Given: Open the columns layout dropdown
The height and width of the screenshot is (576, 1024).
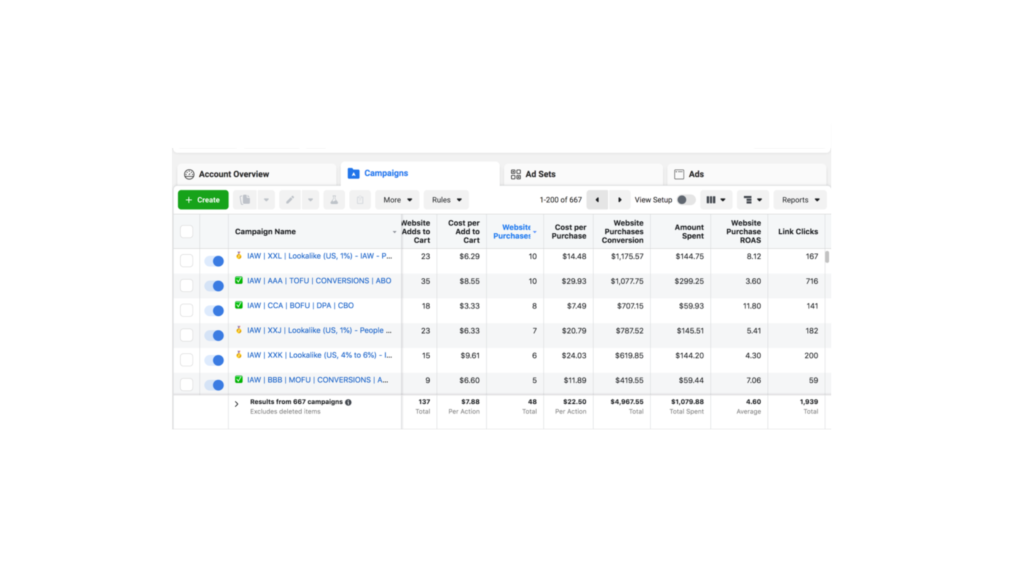Looking at the screenshot, I should pos(716,200).
